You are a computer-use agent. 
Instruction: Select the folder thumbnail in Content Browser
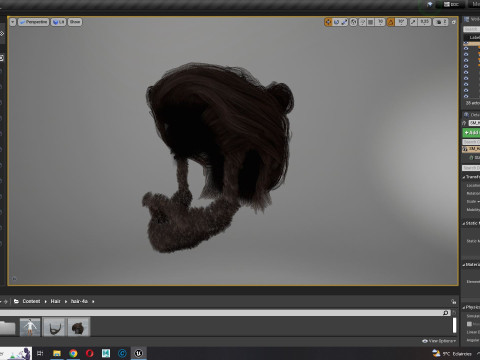tap(7, 327)
